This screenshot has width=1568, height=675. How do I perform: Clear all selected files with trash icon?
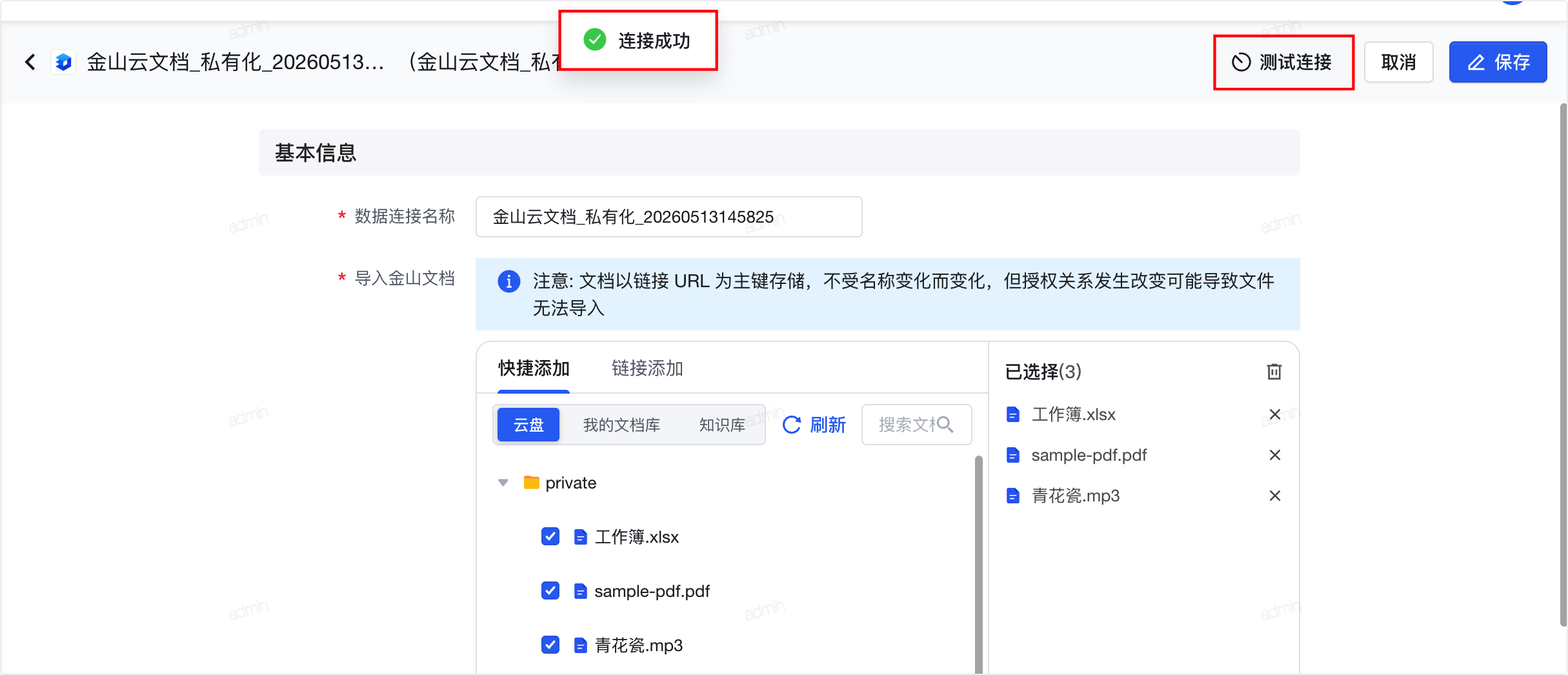pos(1274,372)
